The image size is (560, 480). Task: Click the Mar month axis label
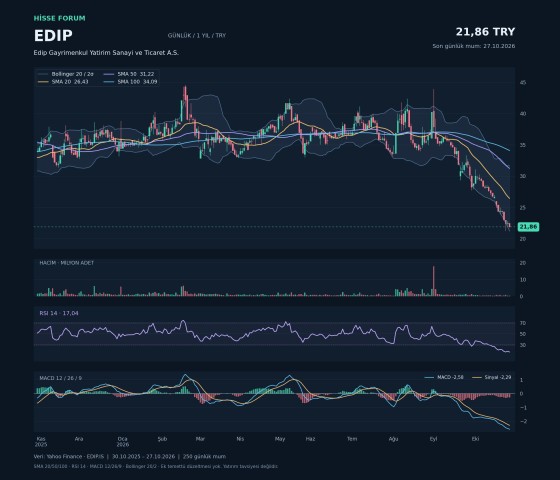(x=200, y=439)
